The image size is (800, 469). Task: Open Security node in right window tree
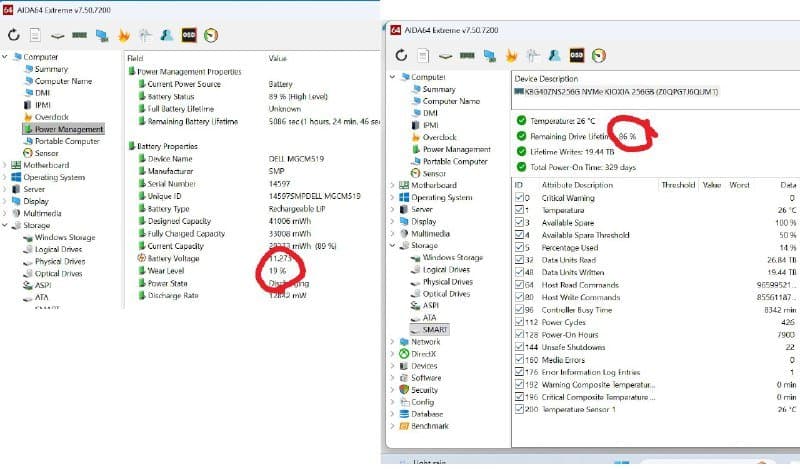(418, 390)
